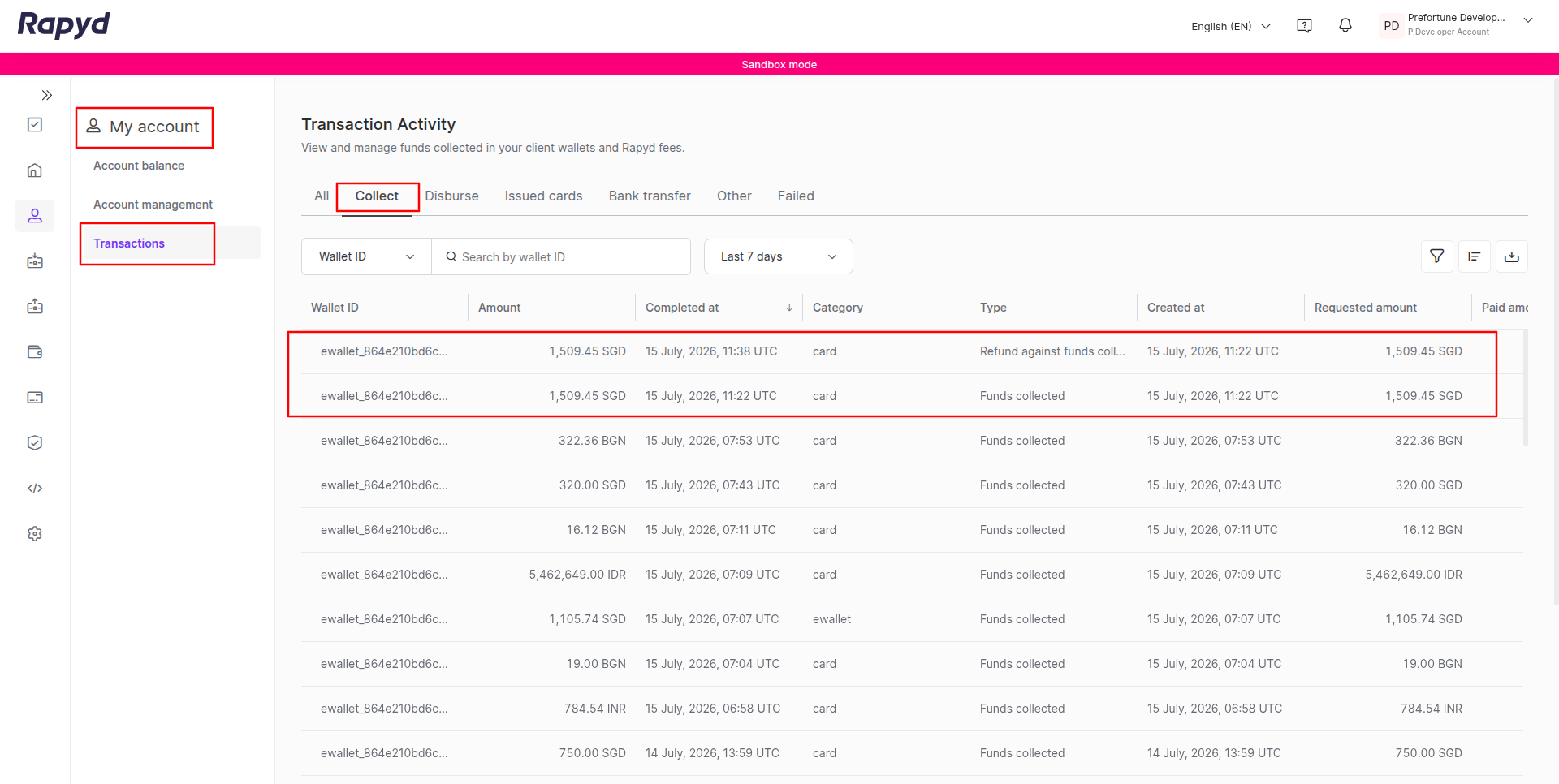Switch to the Bank transfer tab

tap(650, 196)
